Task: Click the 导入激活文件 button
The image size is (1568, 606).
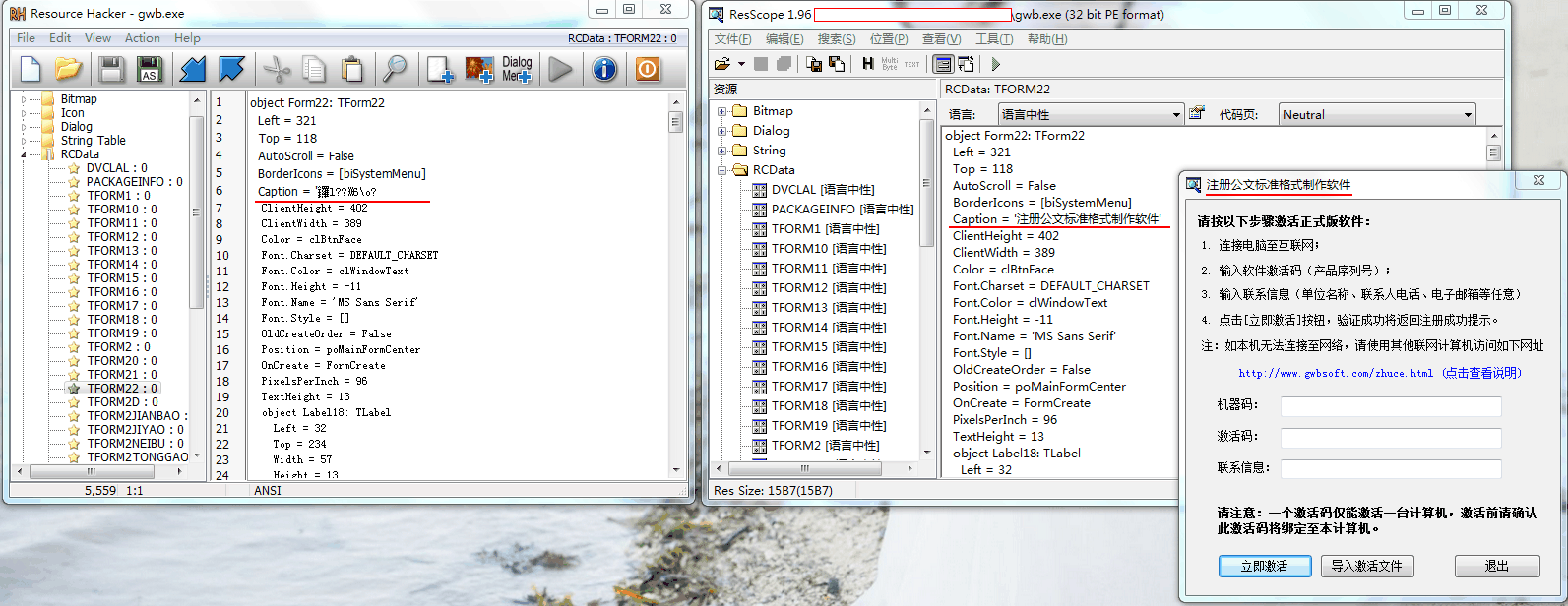Action: pyautogui.click(x=1367, y=566)
